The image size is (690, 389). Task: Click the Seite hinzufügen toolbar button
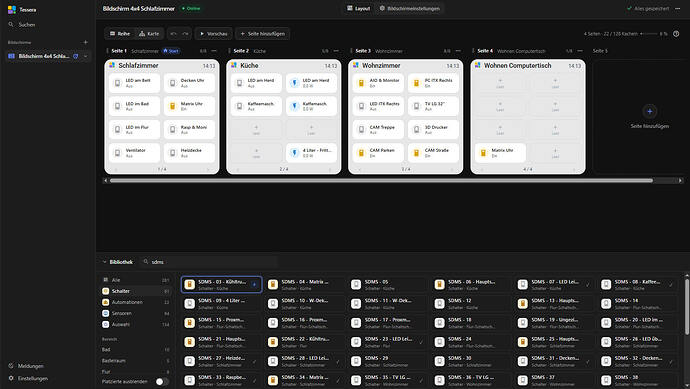pos(262,33)
